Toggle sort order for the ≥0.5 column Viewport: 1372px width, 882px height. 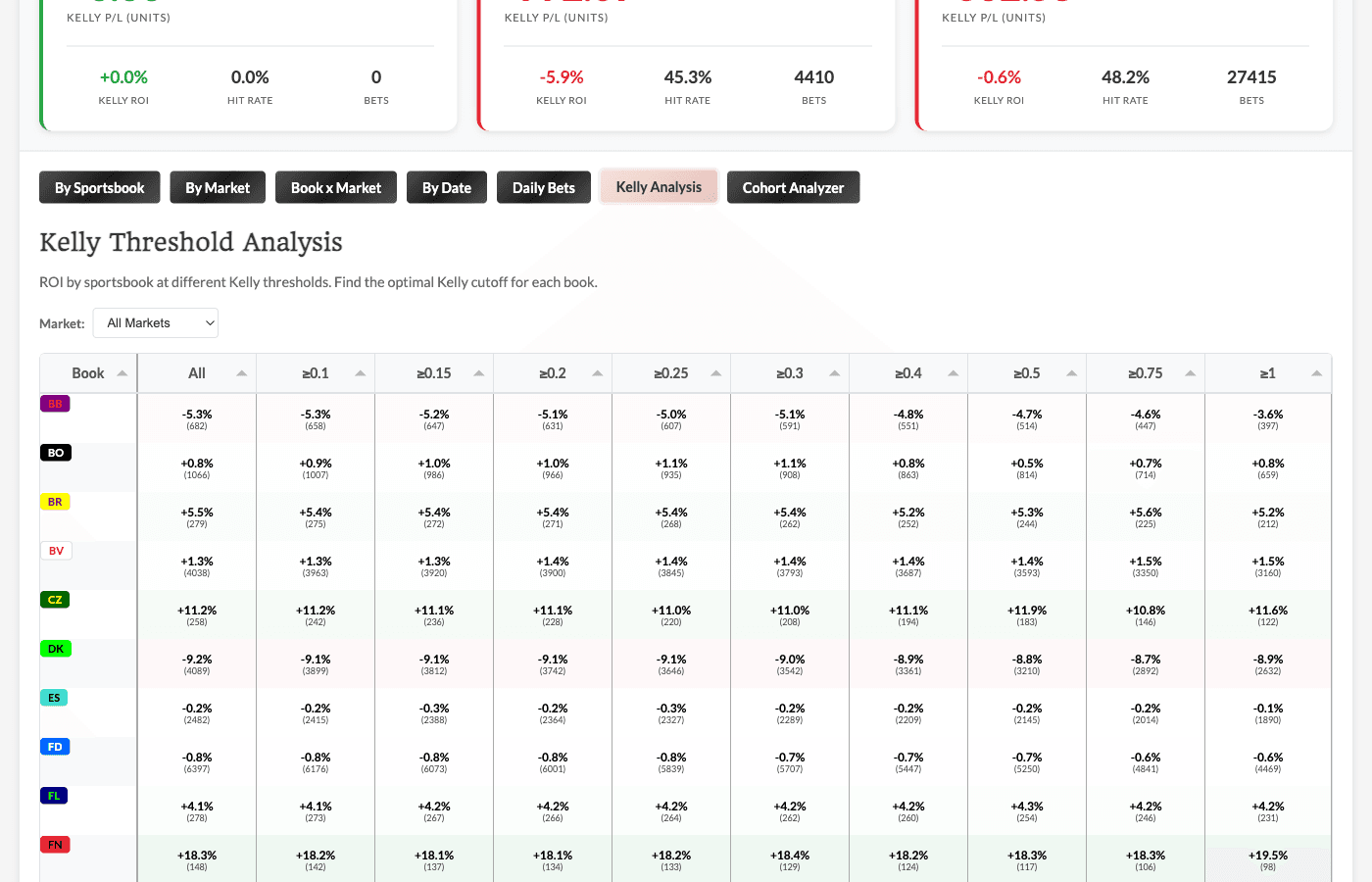1071,372
